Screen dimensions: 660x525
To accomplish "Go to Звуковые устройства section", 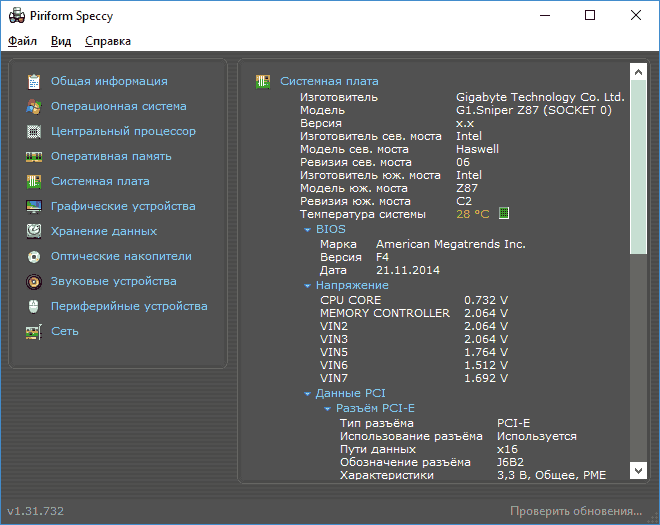I will coord(114,281).
